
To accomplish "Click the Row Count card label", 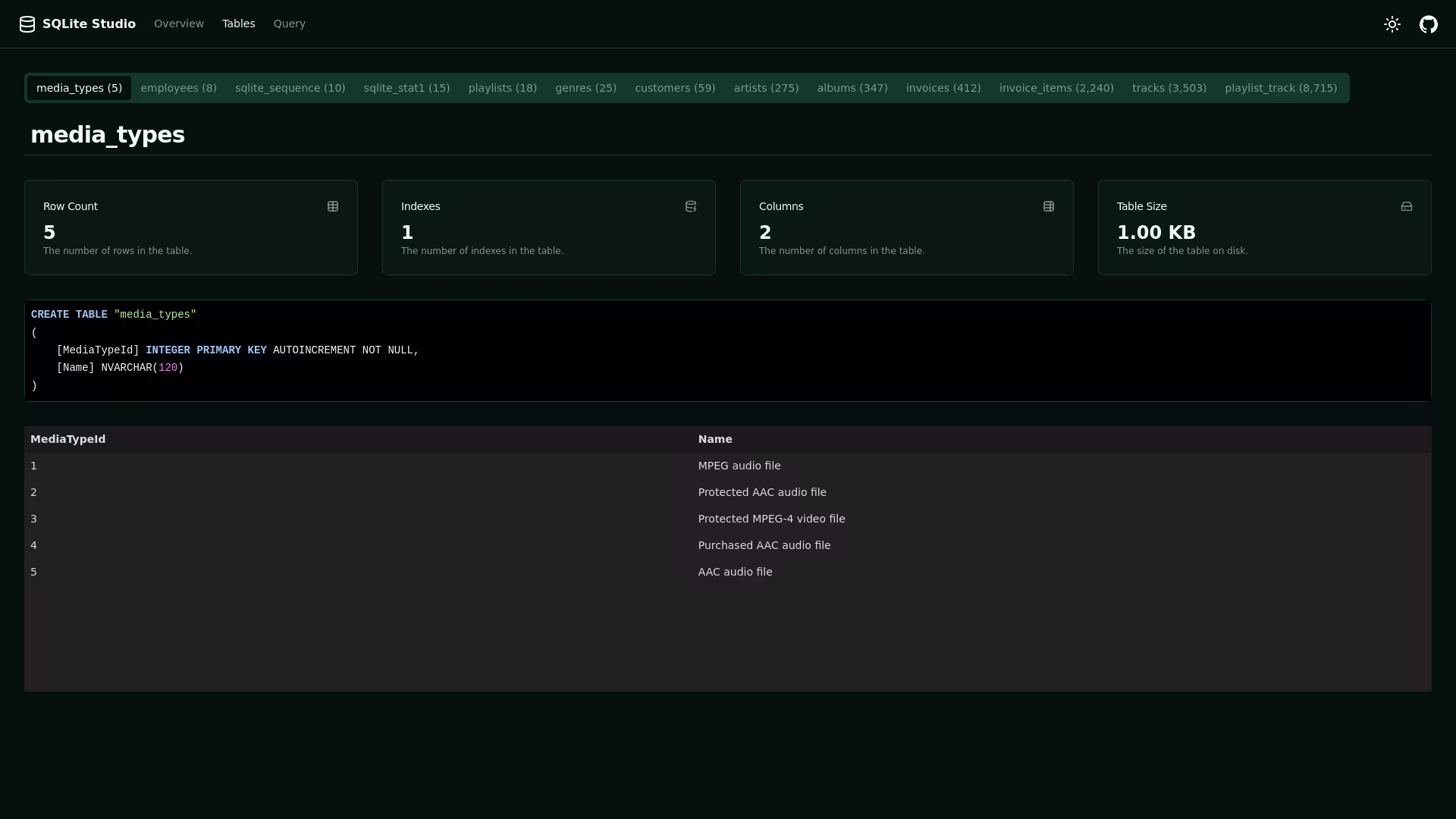I will click(71, 206).
